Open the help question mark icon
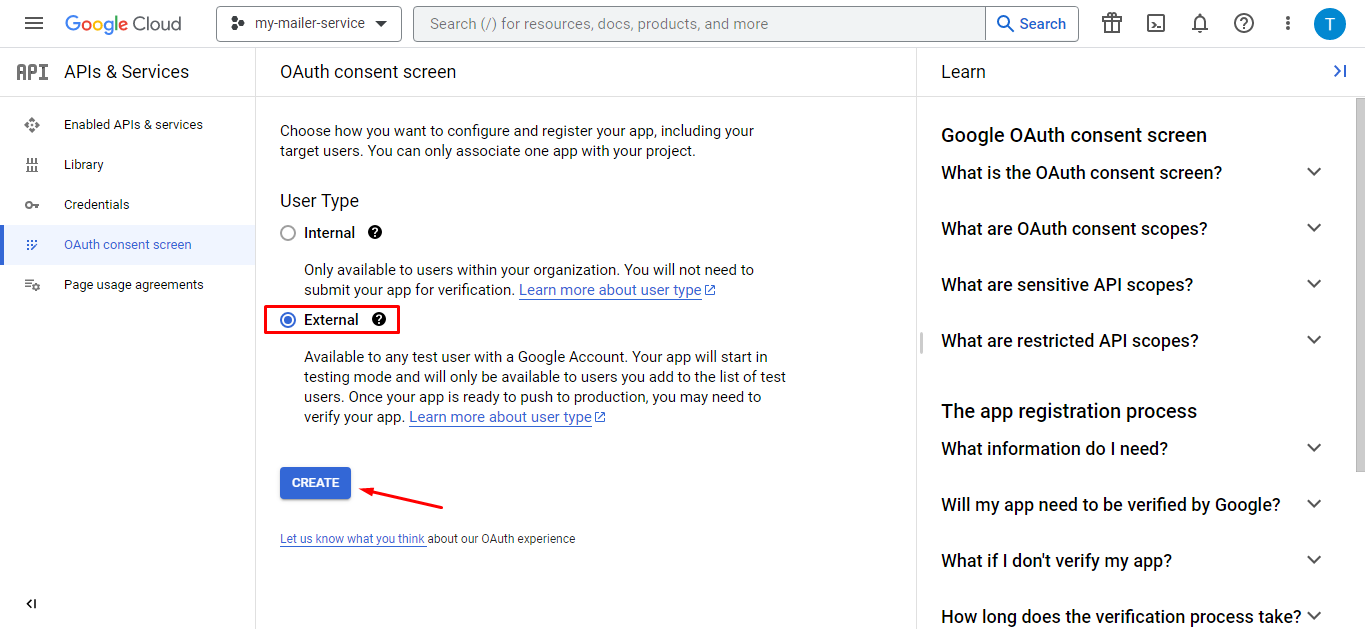This screenshot has width=1365, height=629. [x=1243, y=23]
